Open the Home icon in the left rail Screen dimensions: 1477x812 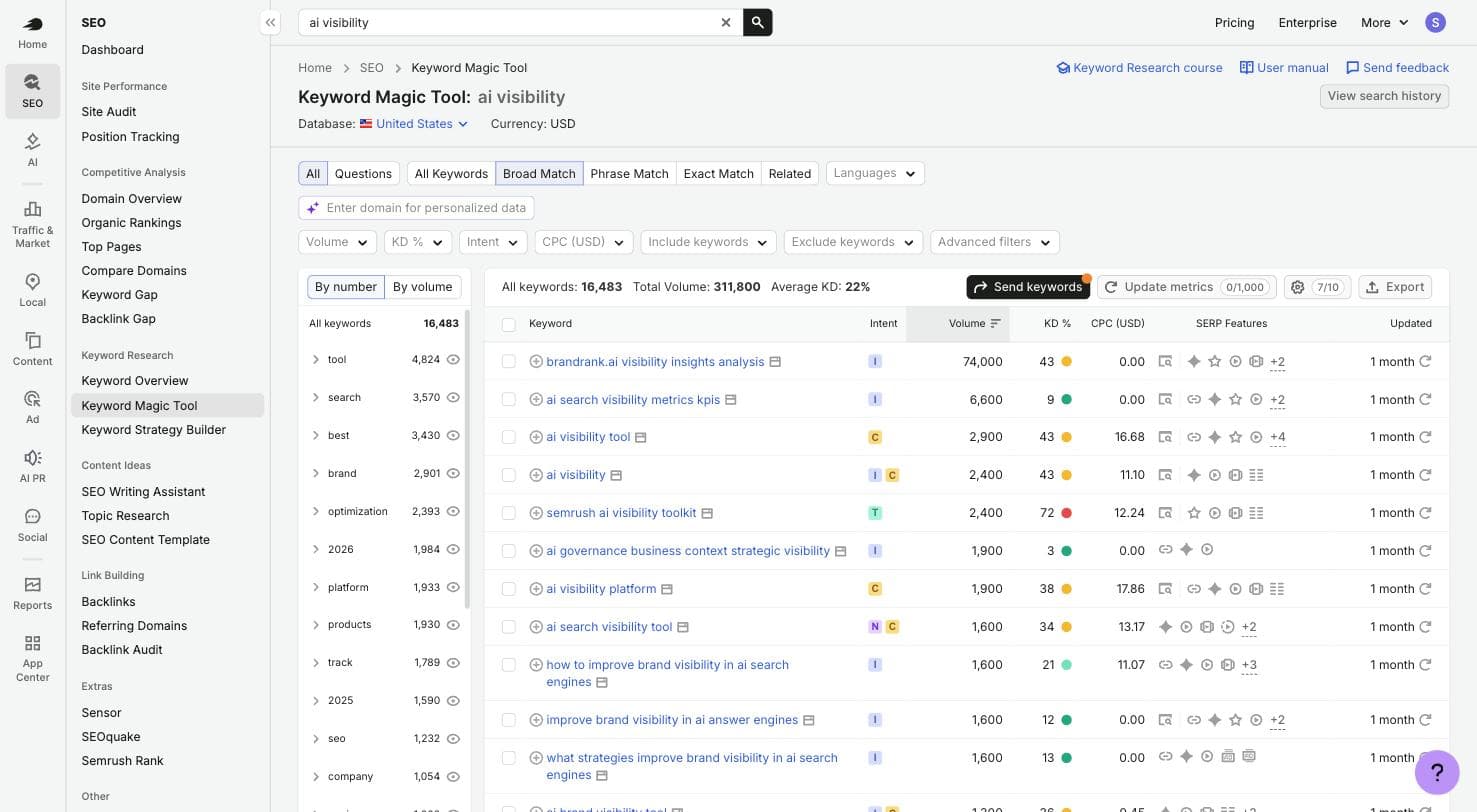tap(32, 32)
